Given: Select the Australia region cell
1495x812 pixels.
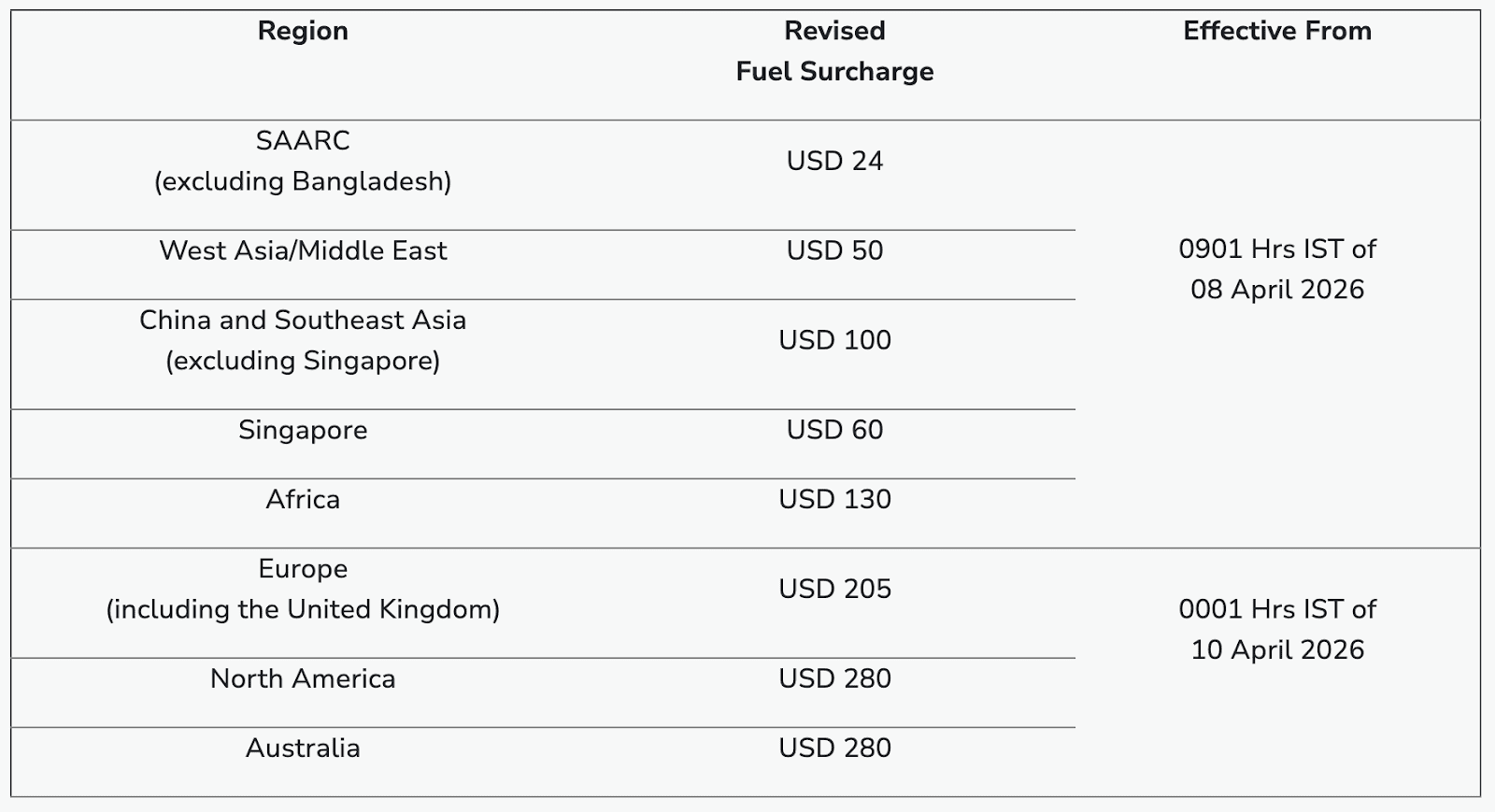Looking at the screenshot, I should click(303, 748).
